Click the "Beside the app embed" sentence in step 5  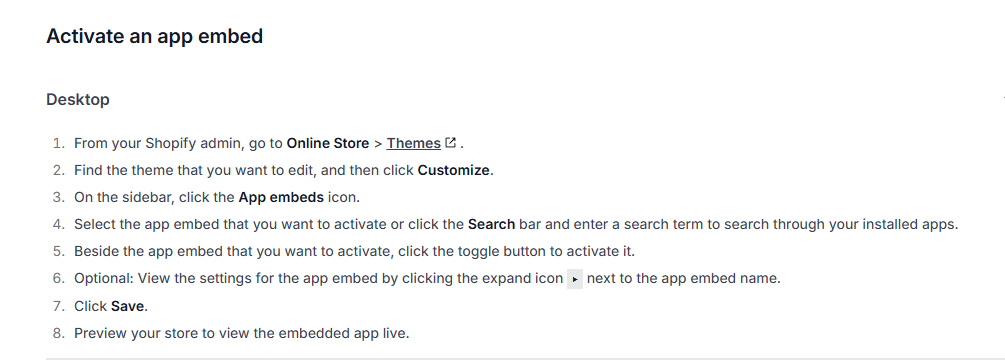point(354,251)
